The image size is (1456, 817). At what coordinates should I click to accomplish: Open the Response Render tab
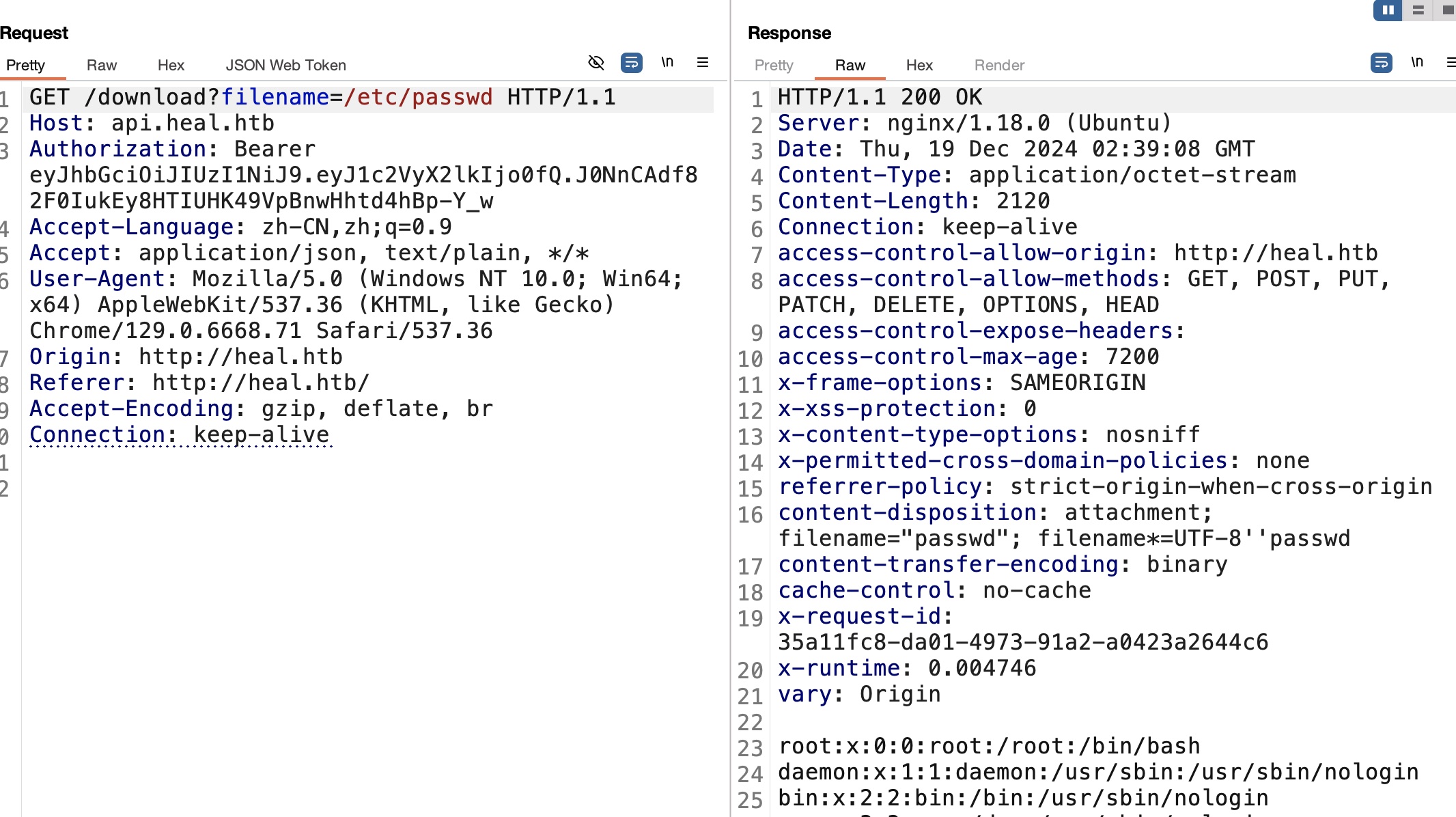coord(999,65)
